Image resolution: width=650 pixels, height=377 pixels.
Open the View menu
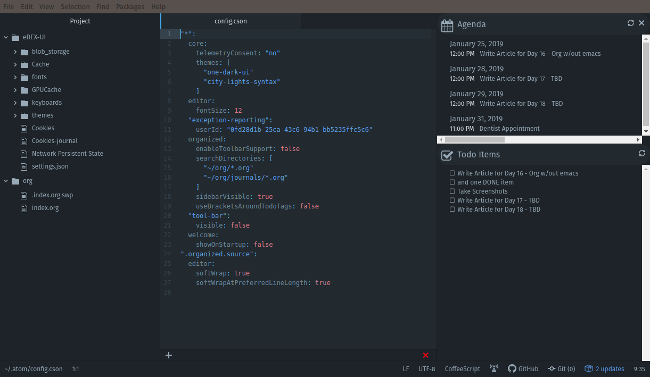(46, 6)
